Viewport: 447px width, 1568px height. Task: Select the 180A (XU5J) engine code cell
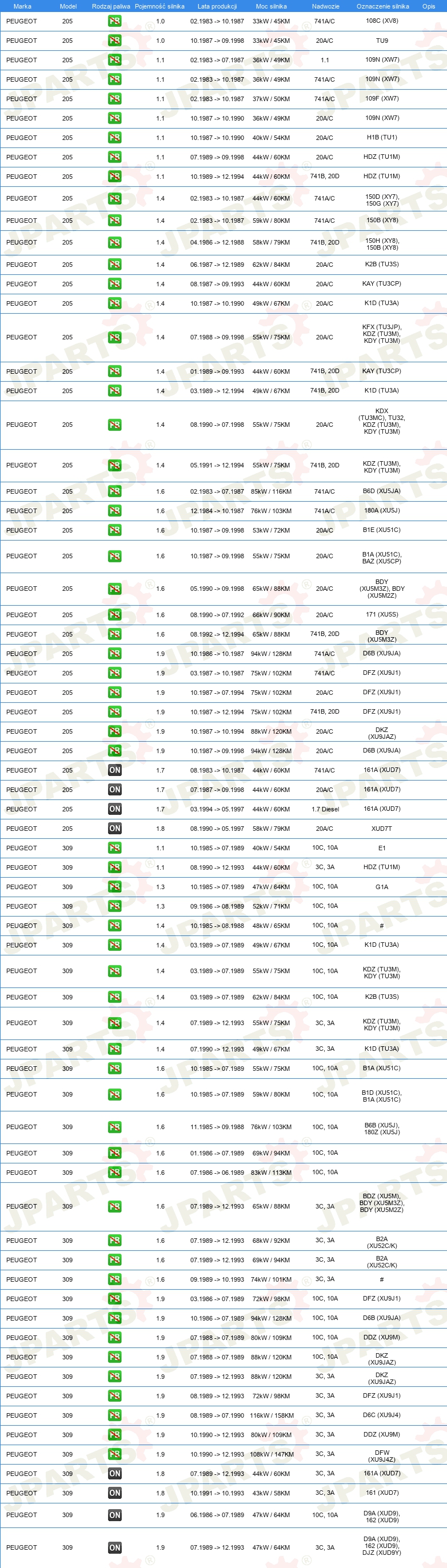382,511
